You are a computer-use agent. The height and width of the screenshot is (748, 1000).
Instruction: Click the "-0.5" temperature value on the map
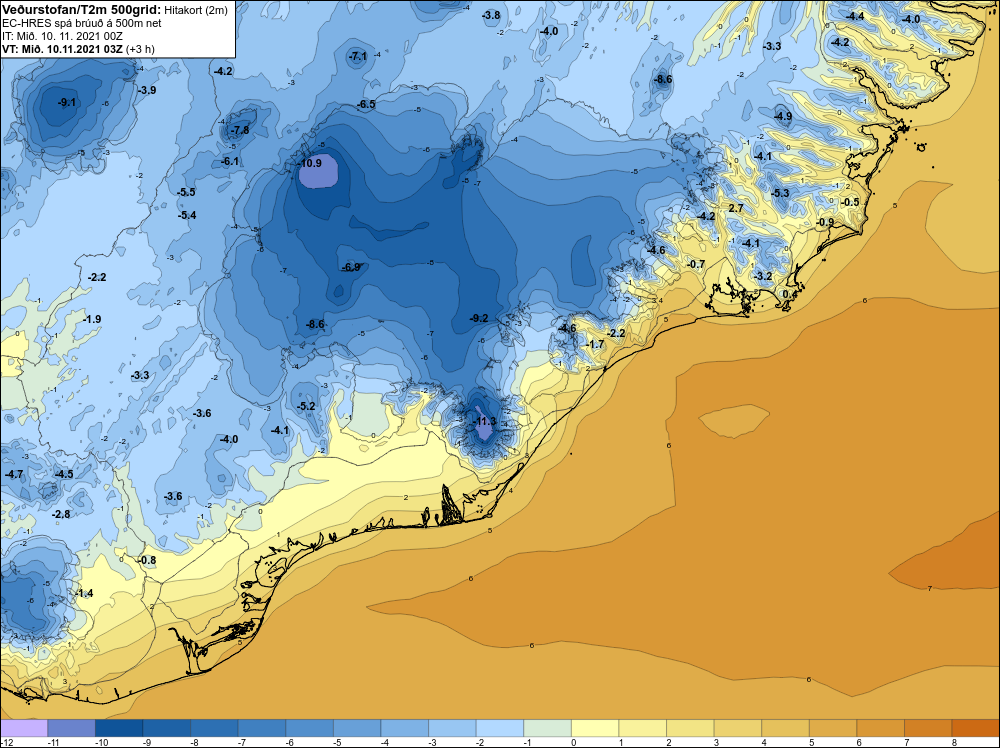click(x=850, y=202)
